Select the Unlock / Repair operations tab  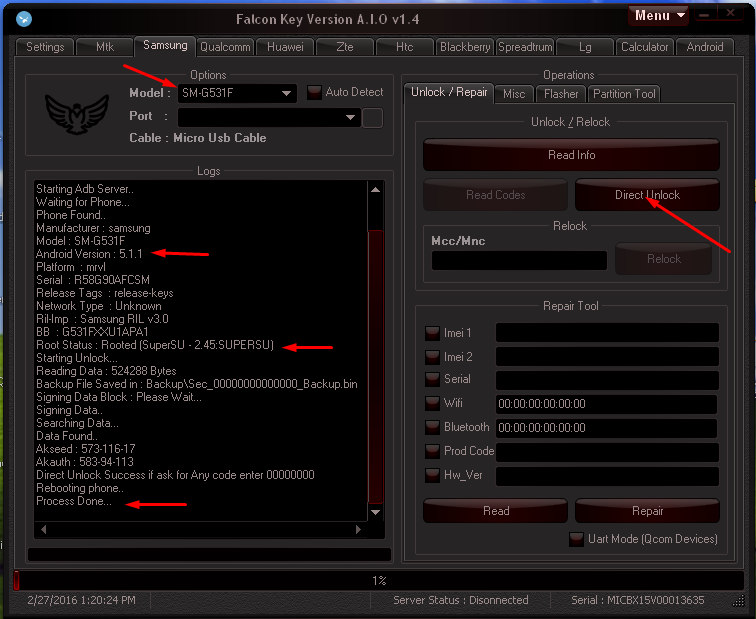449,92
